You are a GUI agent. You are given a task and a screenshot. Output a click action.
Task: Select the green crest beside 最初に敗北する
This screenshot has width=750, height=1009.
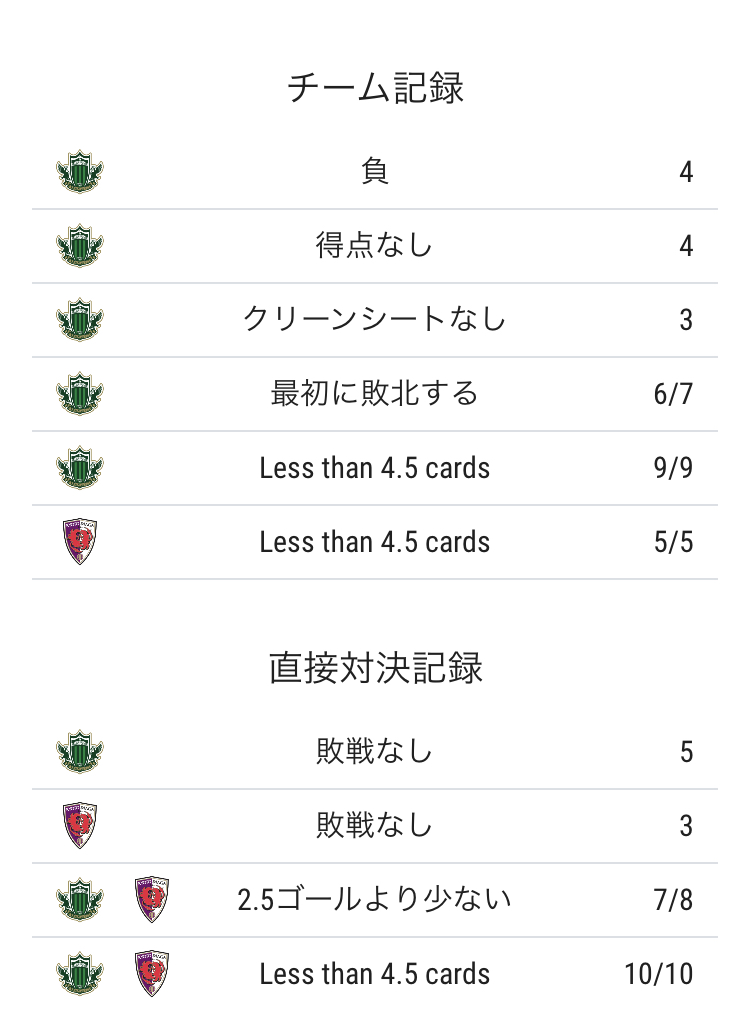(x=80, y=394)
